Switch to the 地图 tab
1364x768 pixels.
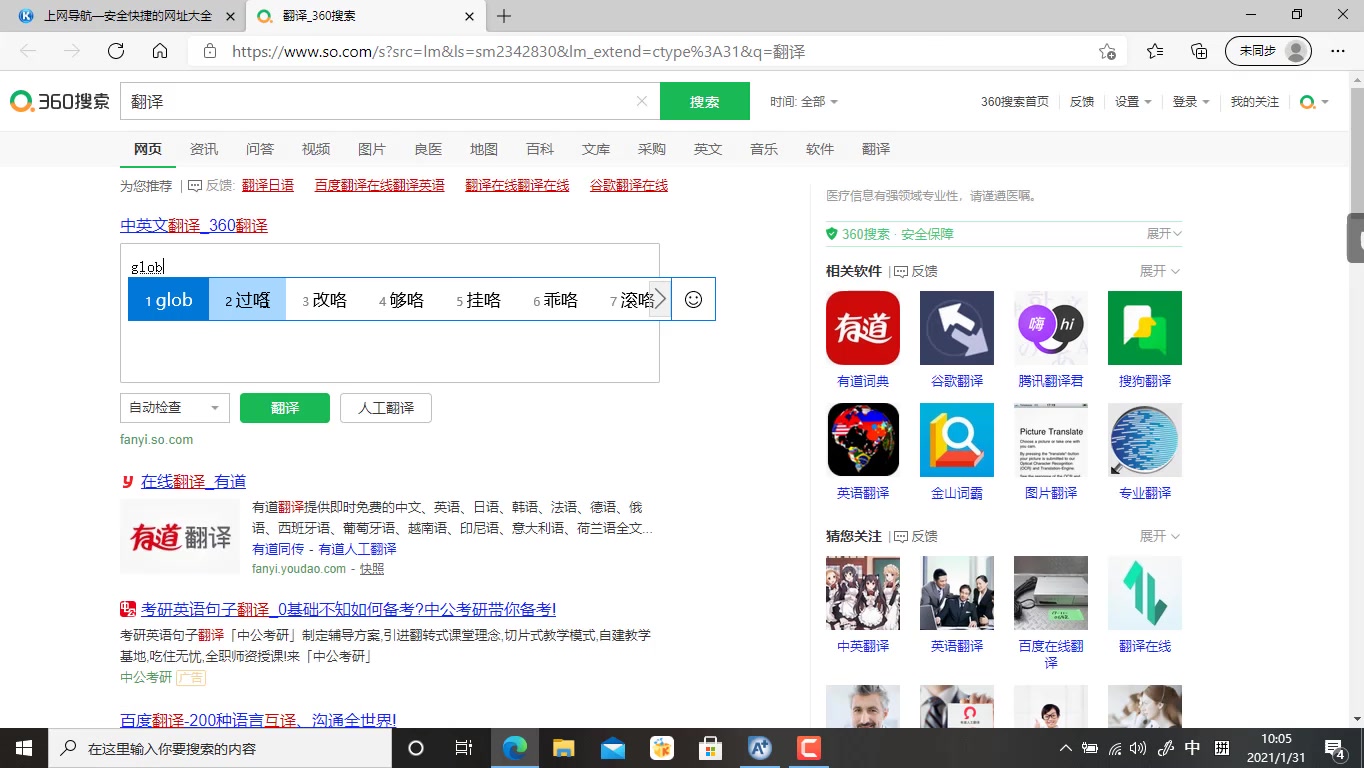click(x=484, y=149)
